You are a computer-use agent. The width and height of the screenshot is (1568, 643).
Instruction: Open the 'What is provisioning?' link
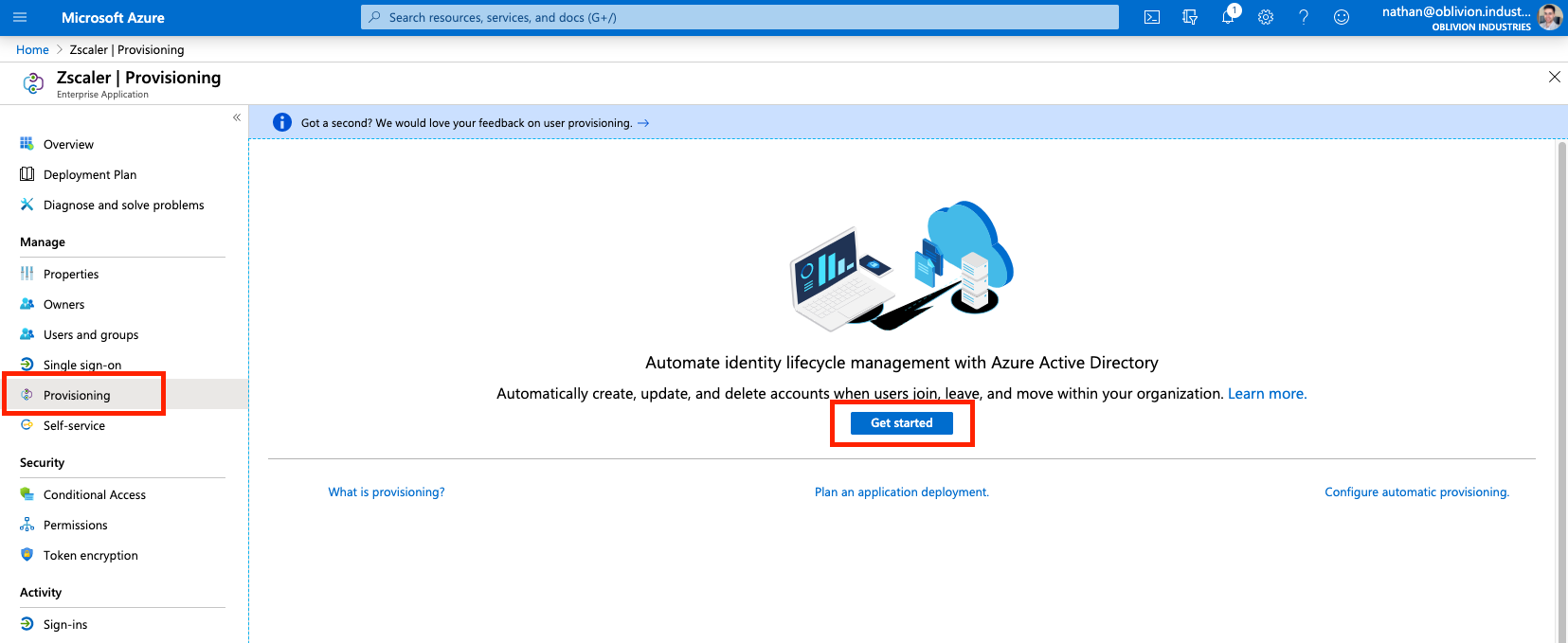387,492
